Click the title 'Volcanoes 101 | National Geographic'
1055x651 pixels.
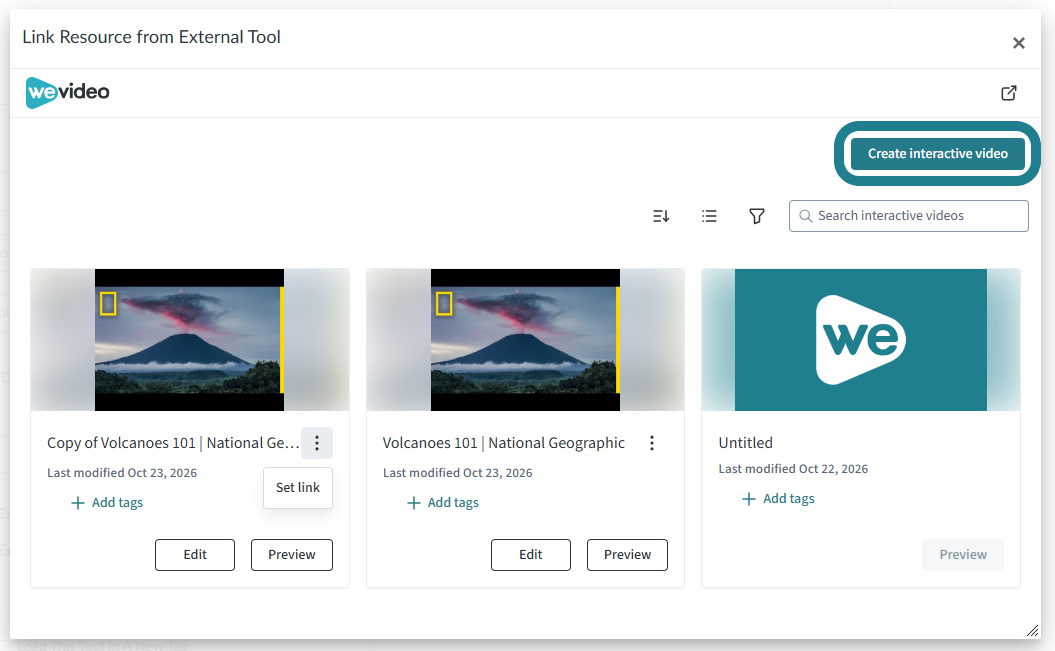(504, 443)
